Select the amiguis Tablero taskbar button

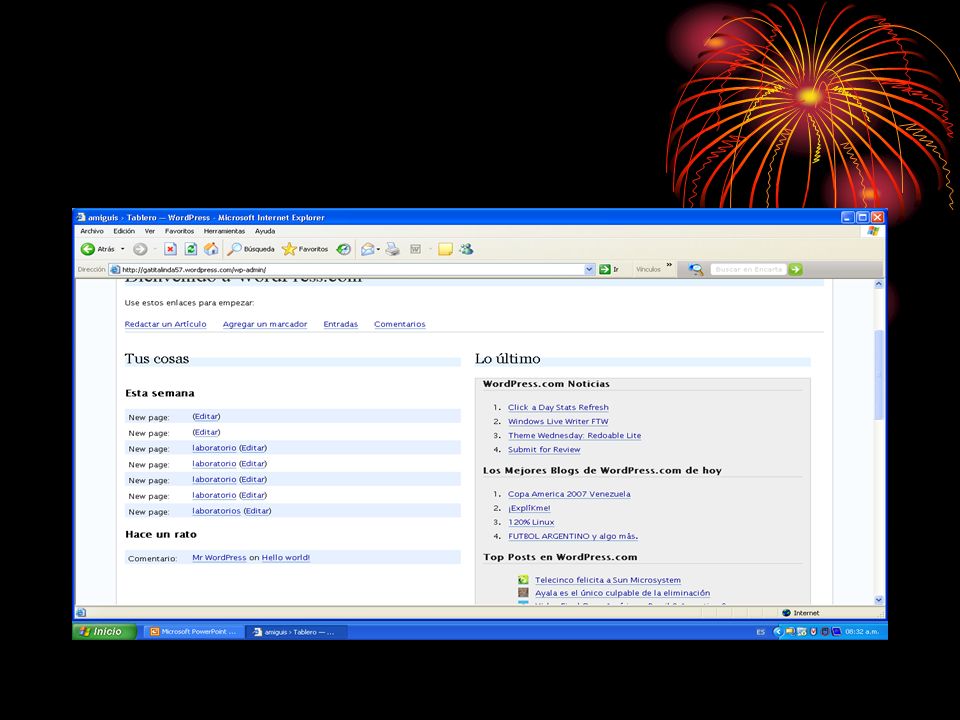point(296,632)
